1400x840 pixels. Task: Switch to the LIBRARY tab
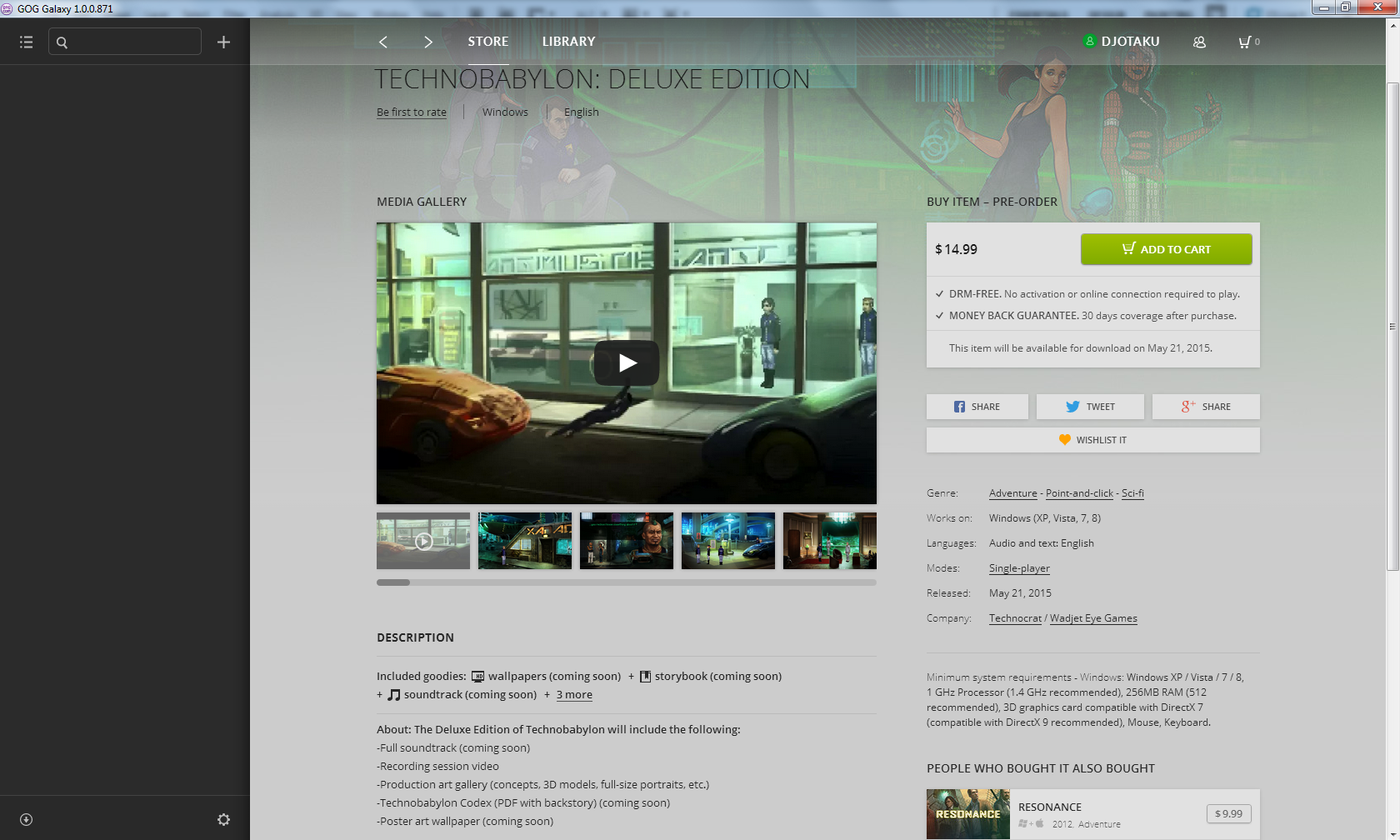point(568,42)
